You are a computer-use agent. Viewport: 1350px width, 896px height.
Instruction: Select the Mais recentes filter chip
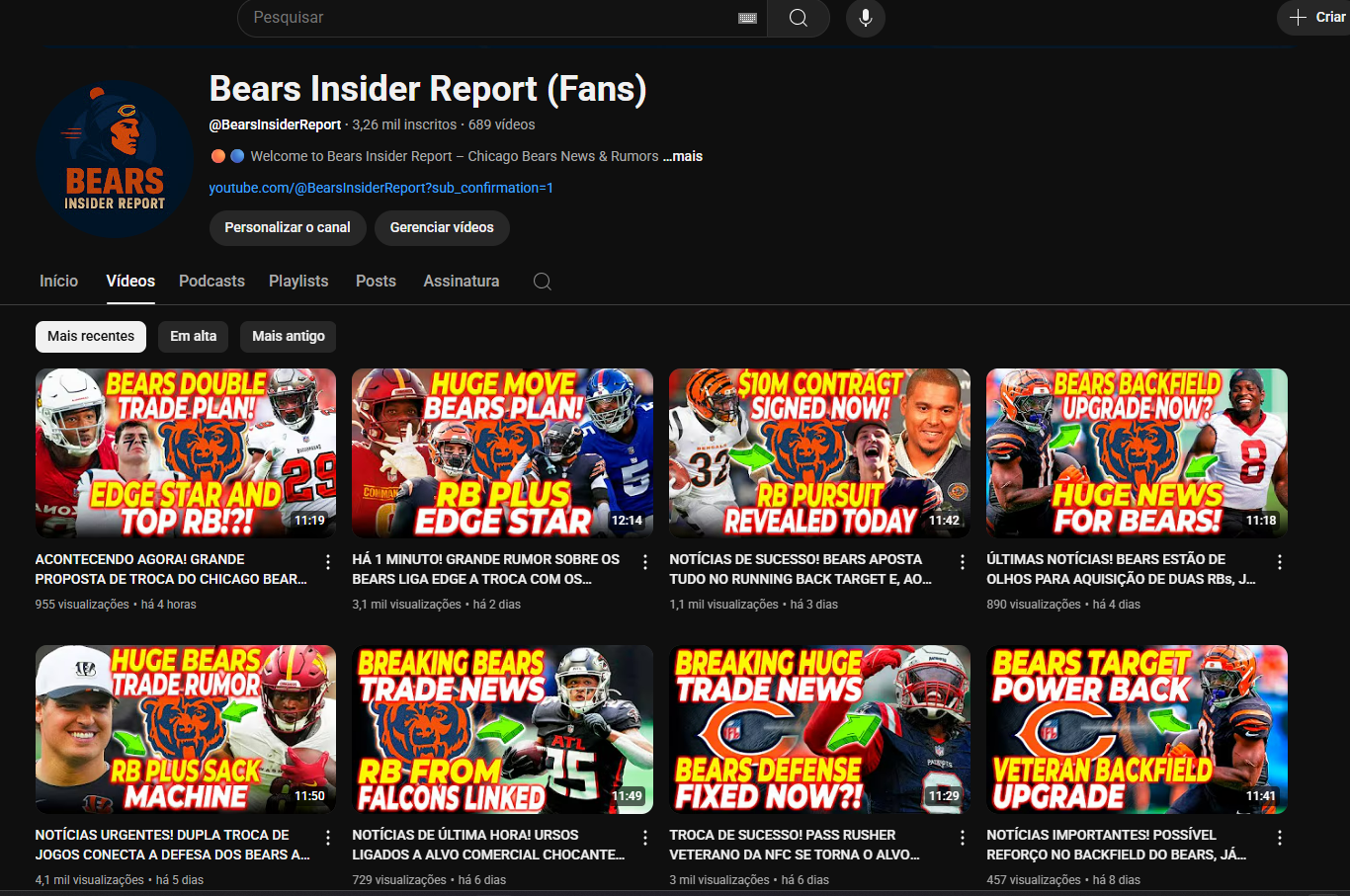click(91, 337)
